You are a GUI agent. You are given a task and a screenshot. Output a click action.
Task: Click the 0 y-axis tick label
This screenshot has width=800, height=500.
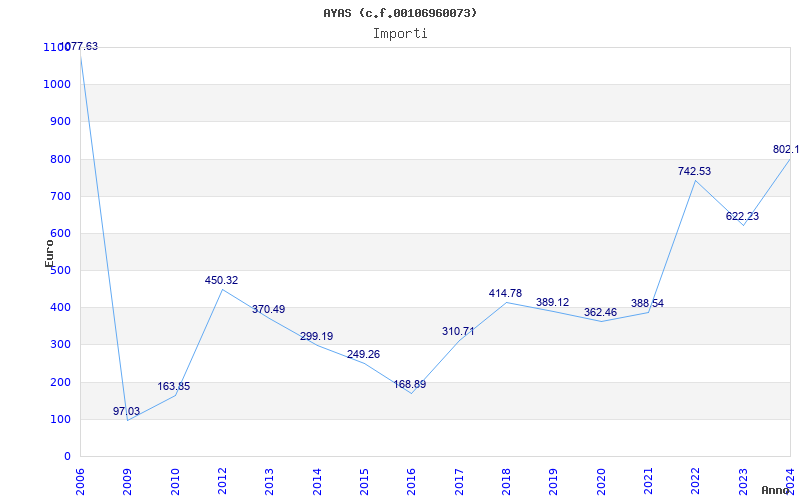pyautogui.click(x=67, y=457)
